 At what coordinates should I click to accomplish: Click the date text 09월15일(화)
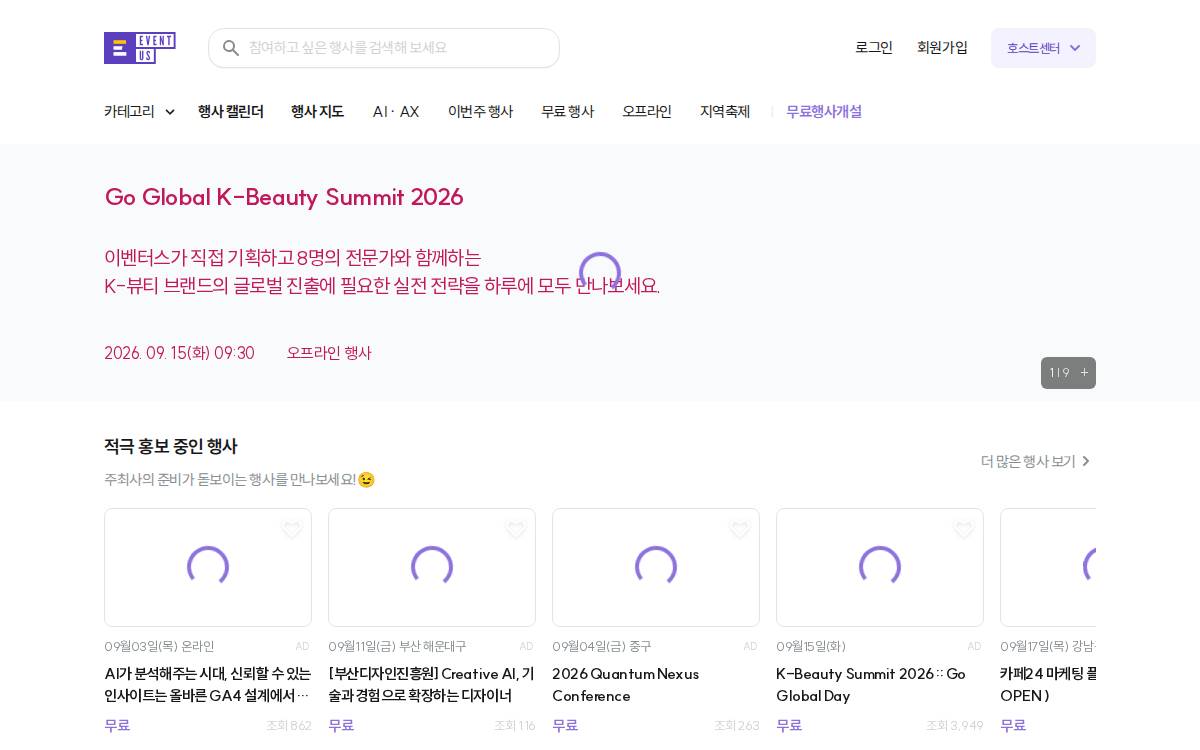(811, 647)
